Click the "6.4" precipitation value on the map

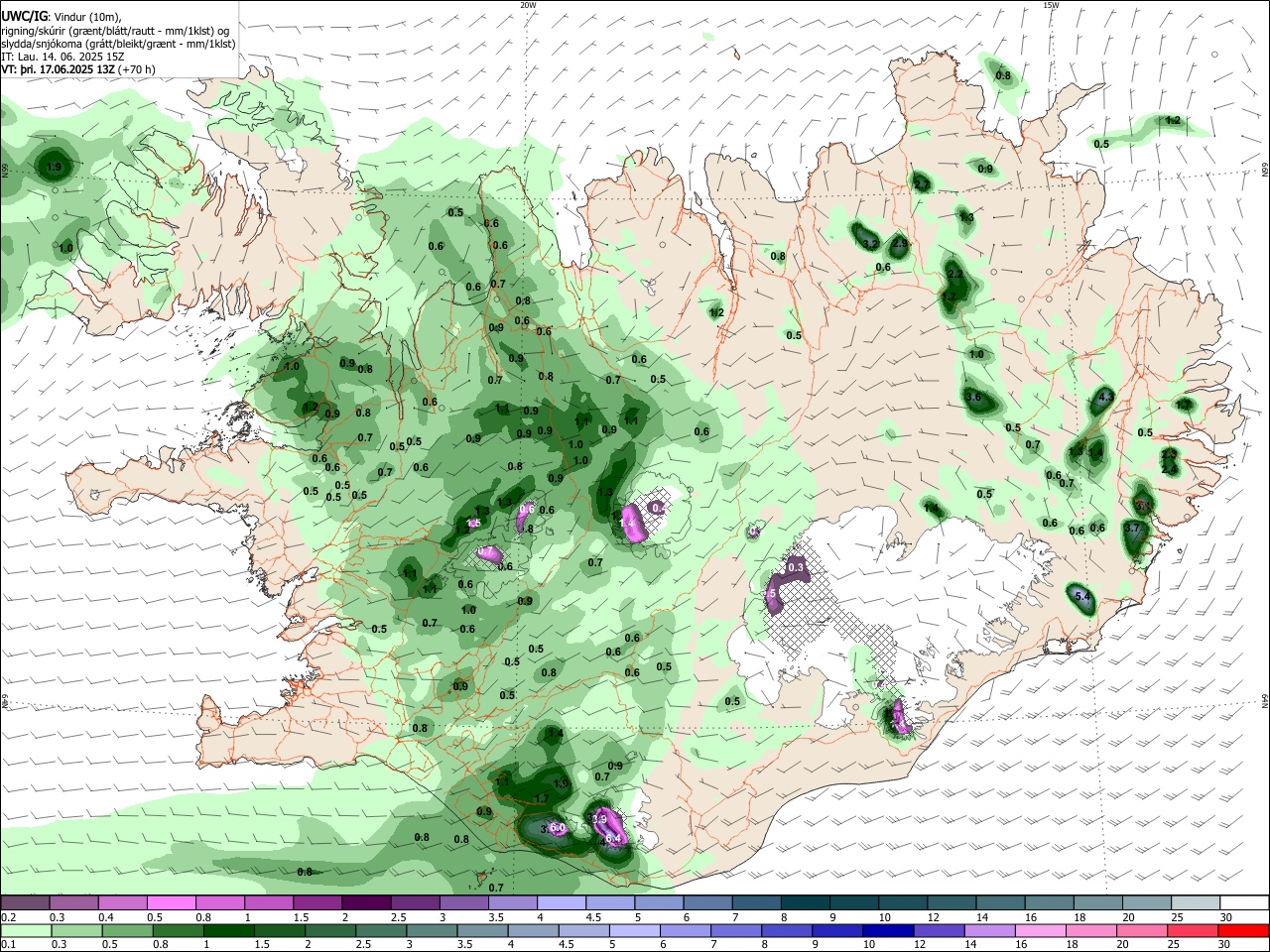point(613,839)
